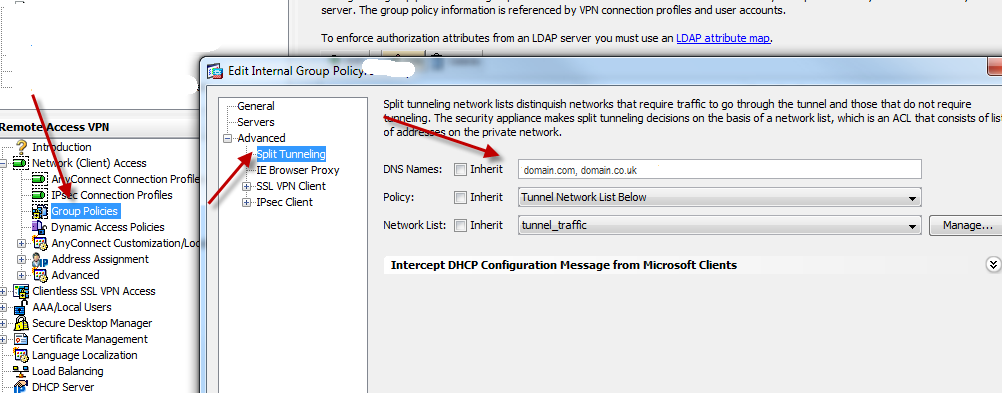The width and height of the screenshot is (1002, 393).
Task: Select General in the group policy dialog
Action: click(x=256, y=106)
